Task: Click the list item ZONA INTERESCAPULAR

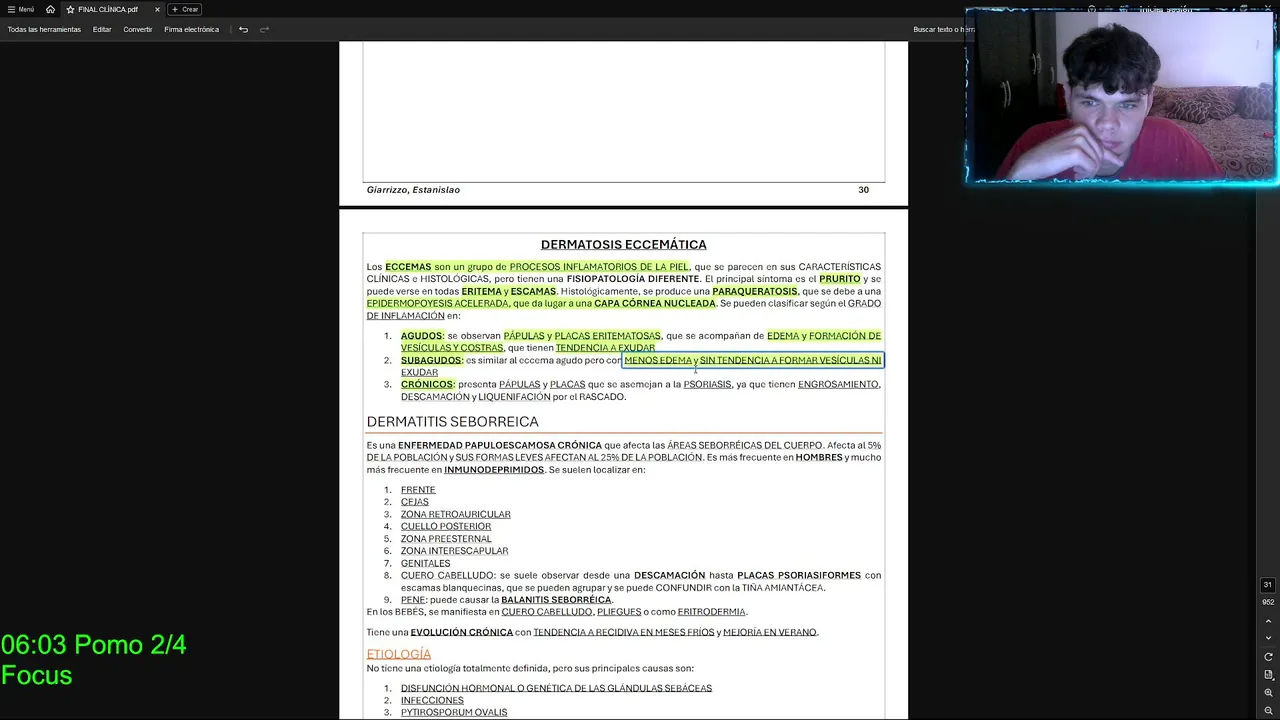Action: coord(454,551)
